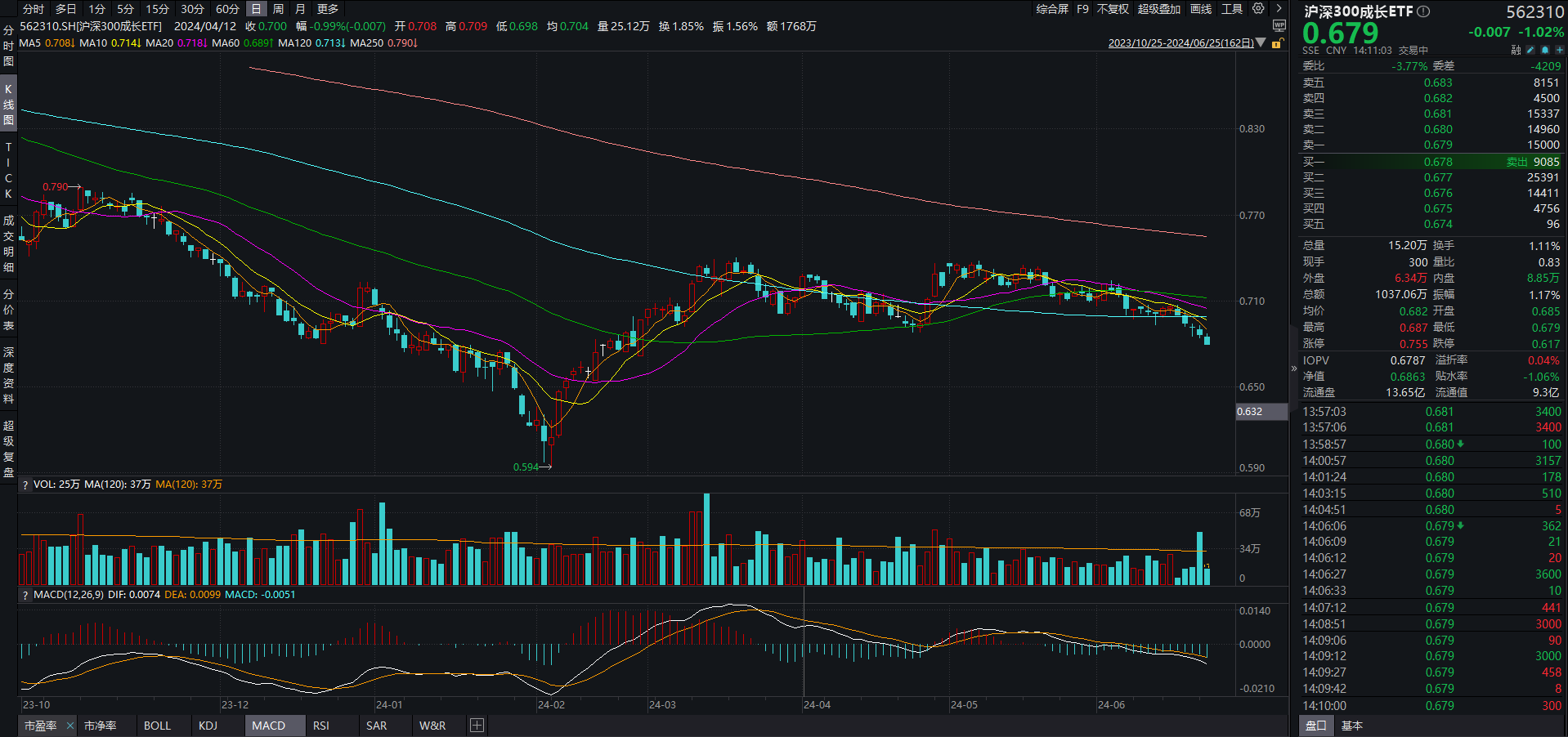
Task: Click the bell alert icon
Action: coord(1544,51)
